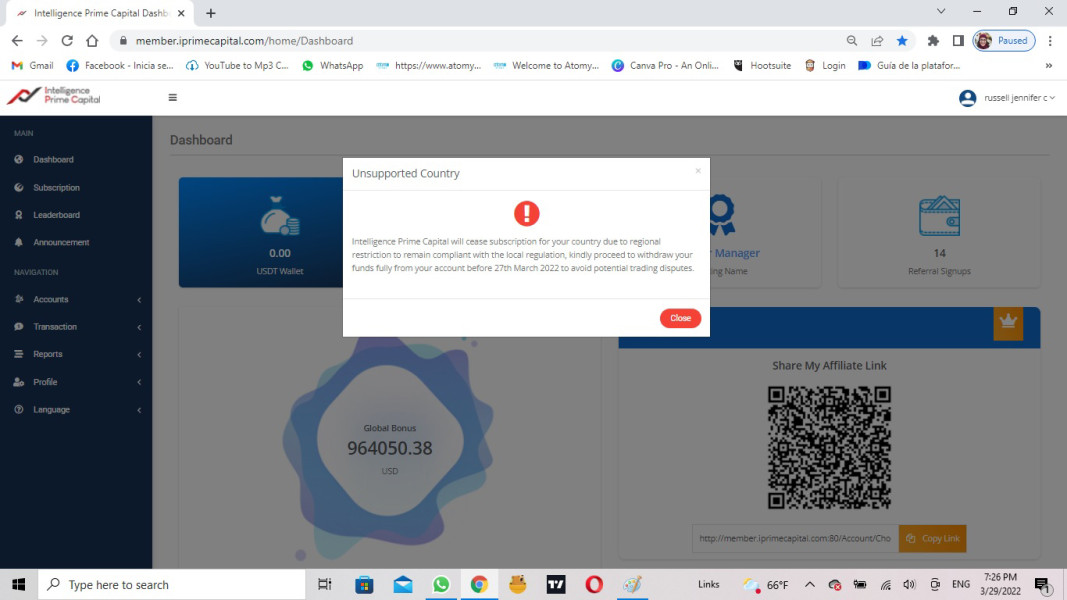Open the Leaderboard sidebar item
This screenshot has width=1067, height=600.
(56, 214)
